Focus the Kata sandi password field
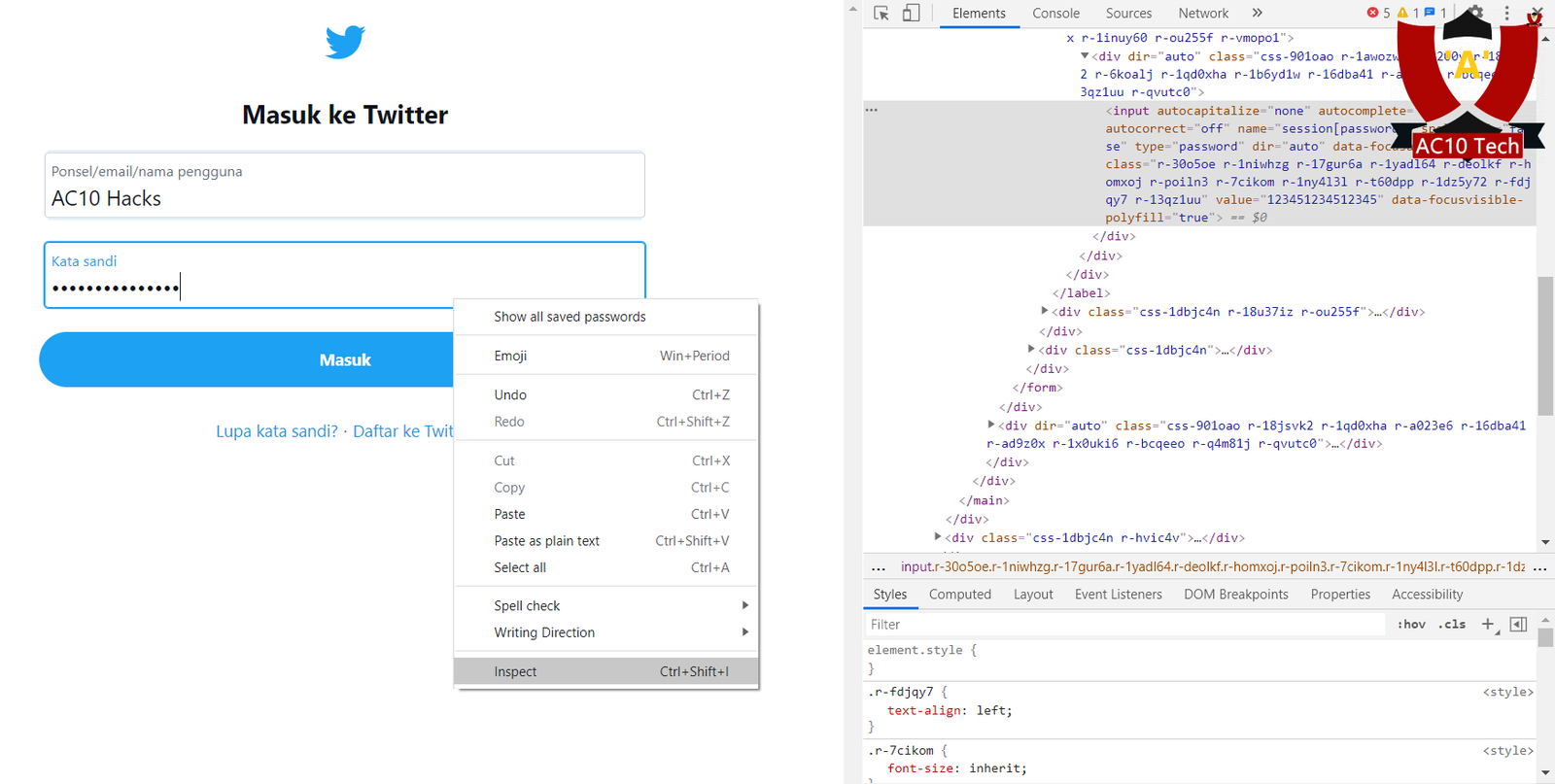 point(345,275)
